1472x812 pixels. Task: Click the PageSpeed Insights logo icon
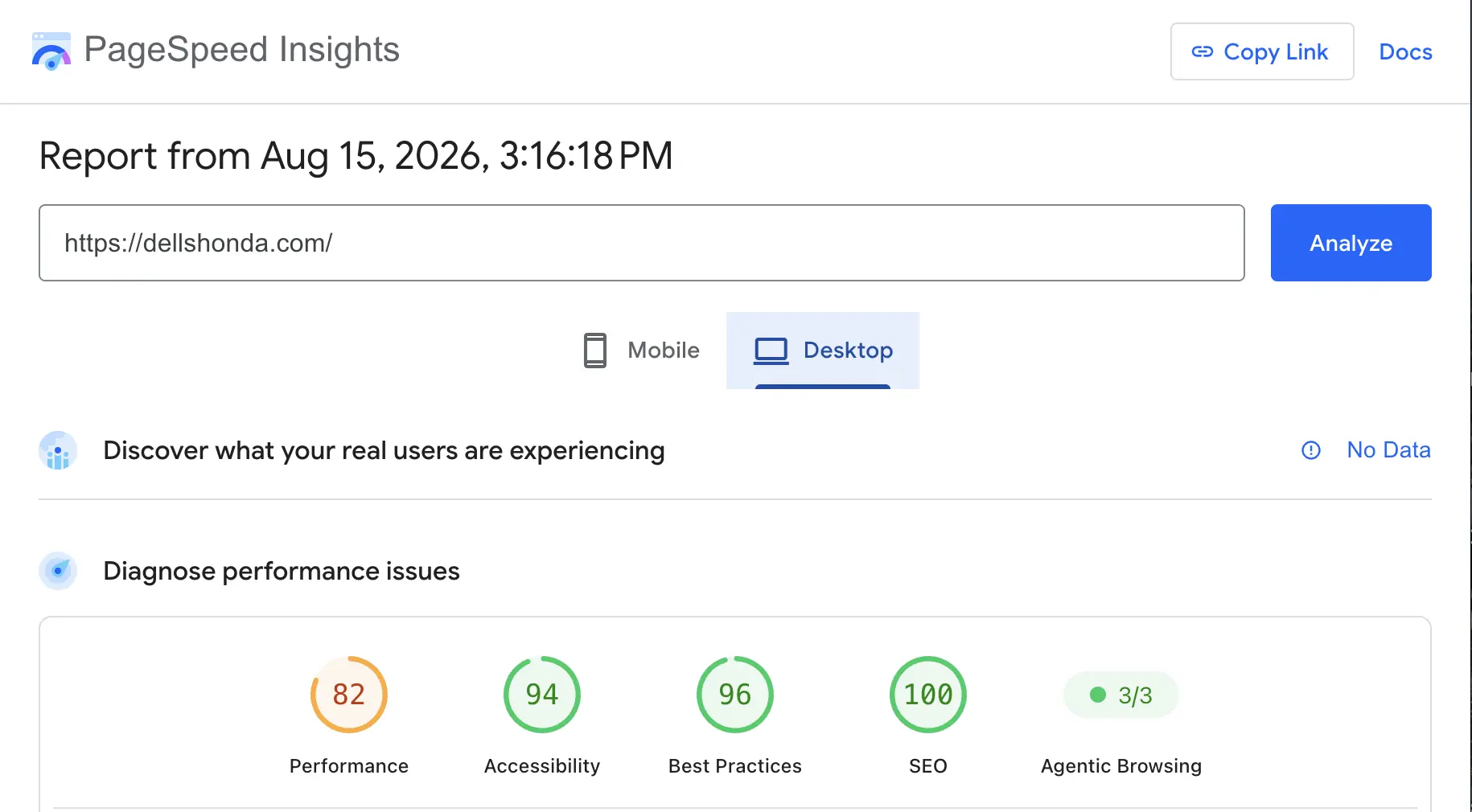[51, 51]
